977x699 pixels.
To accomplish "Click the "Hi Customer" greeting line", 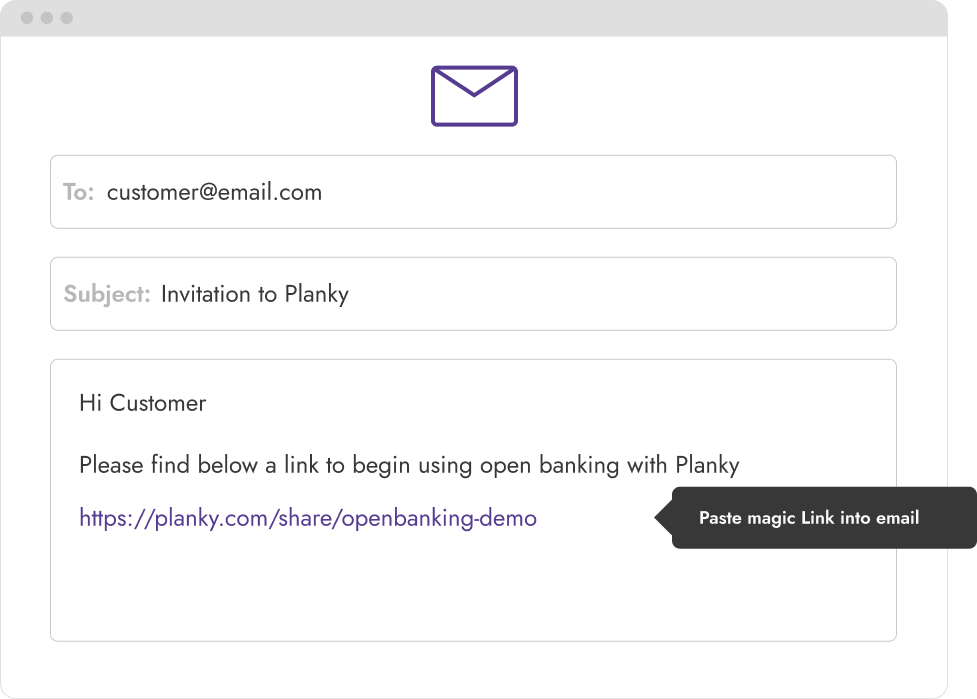I will coord(143,403).
